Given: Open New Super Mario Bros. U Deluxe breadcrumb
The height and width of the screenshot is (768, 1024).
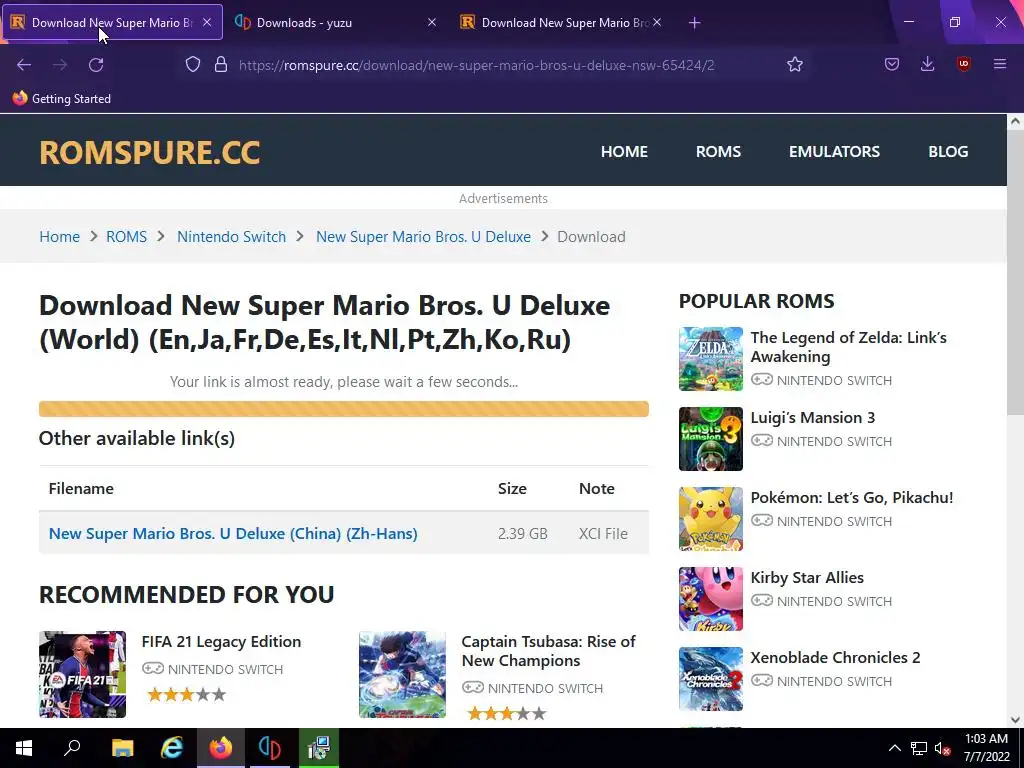Looking at the screenshot, I should [x=423, y=236].
